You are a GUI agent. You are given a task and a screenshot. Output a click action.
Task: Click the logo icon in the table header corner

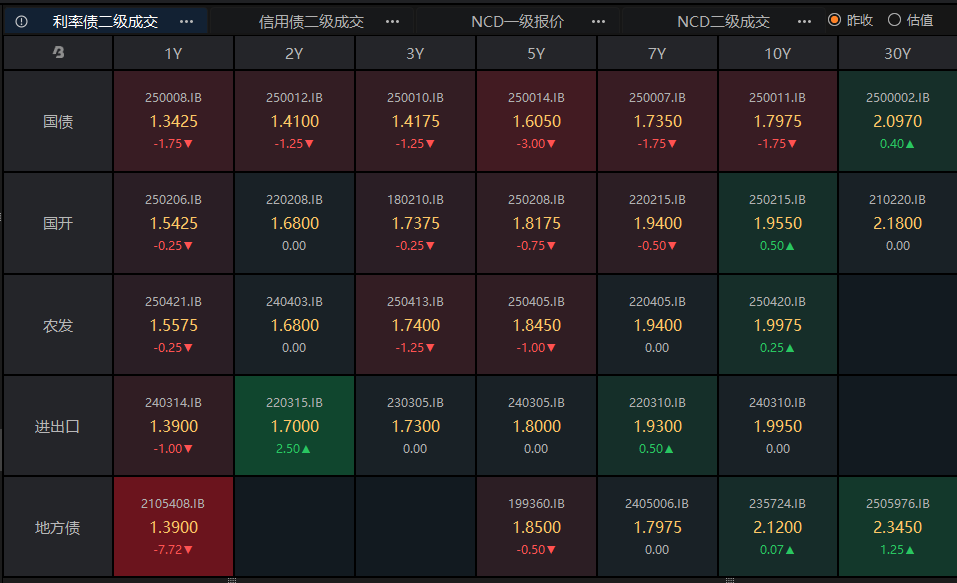point(59,53)
